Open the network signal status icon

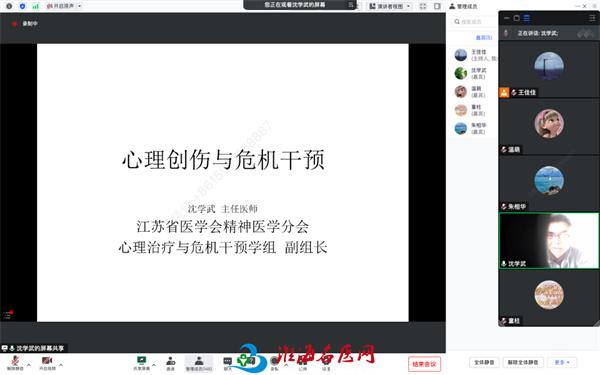click(x=35, y=6)
